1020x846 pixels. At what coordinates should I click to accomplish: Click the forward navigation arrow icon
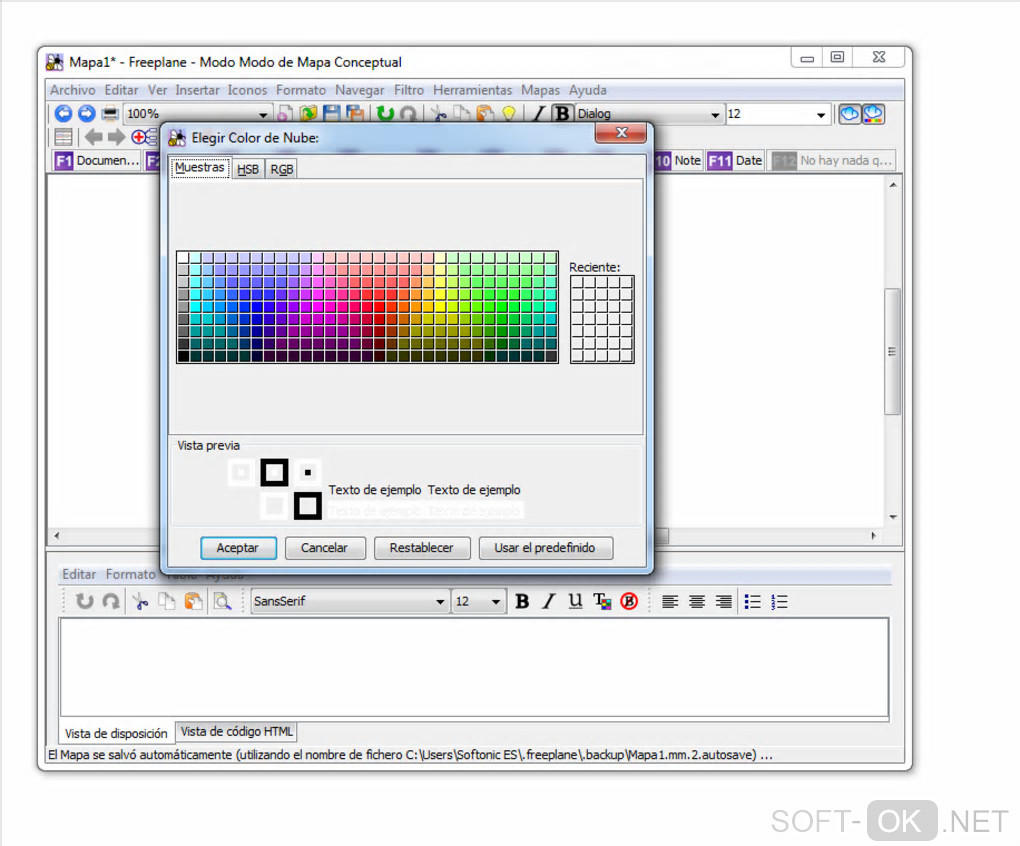coord(87,114)
